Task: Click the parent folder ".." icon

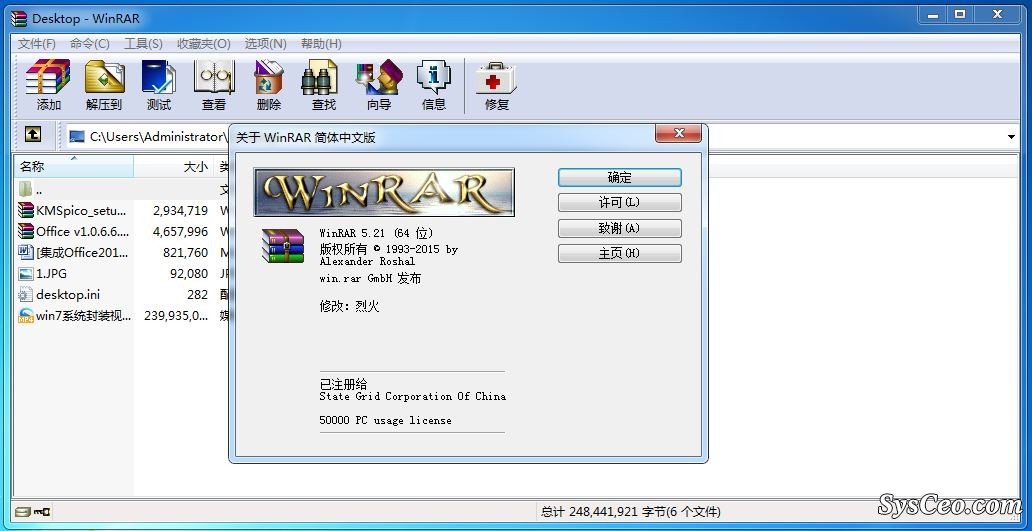Action: [26, 190]
